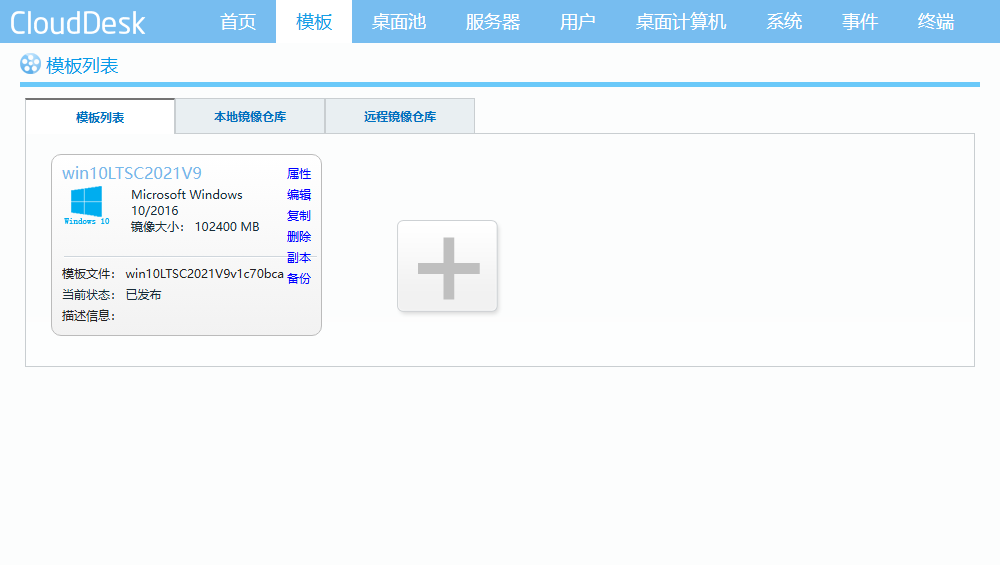Click the 属性 link for win10LTSC2021V9
This screenshot has width=1000, height=565.
[x=299, y=173]
